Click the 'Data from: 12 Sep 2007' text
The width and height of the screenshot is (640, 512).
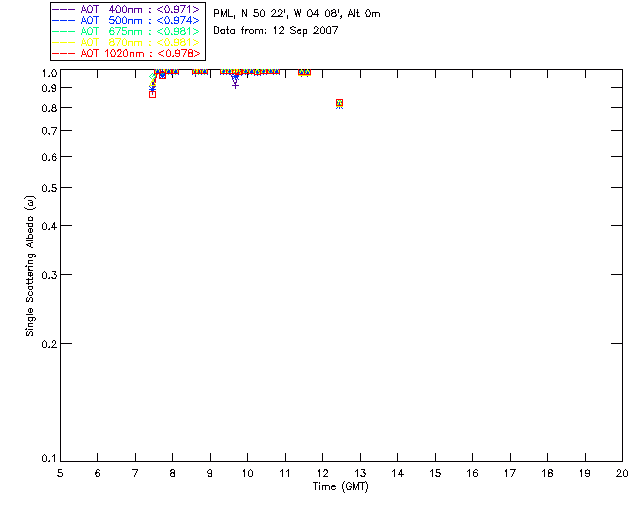(x=276, y=31)
